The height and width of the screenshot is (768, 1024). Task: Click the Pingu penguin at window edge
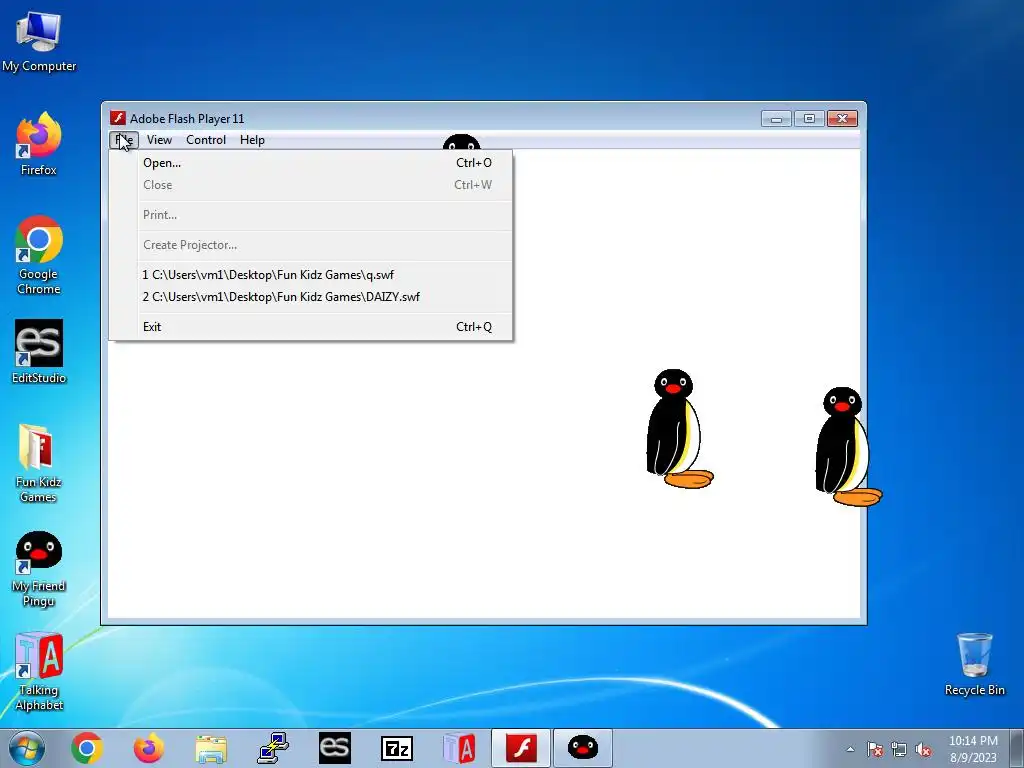[848, 447]
